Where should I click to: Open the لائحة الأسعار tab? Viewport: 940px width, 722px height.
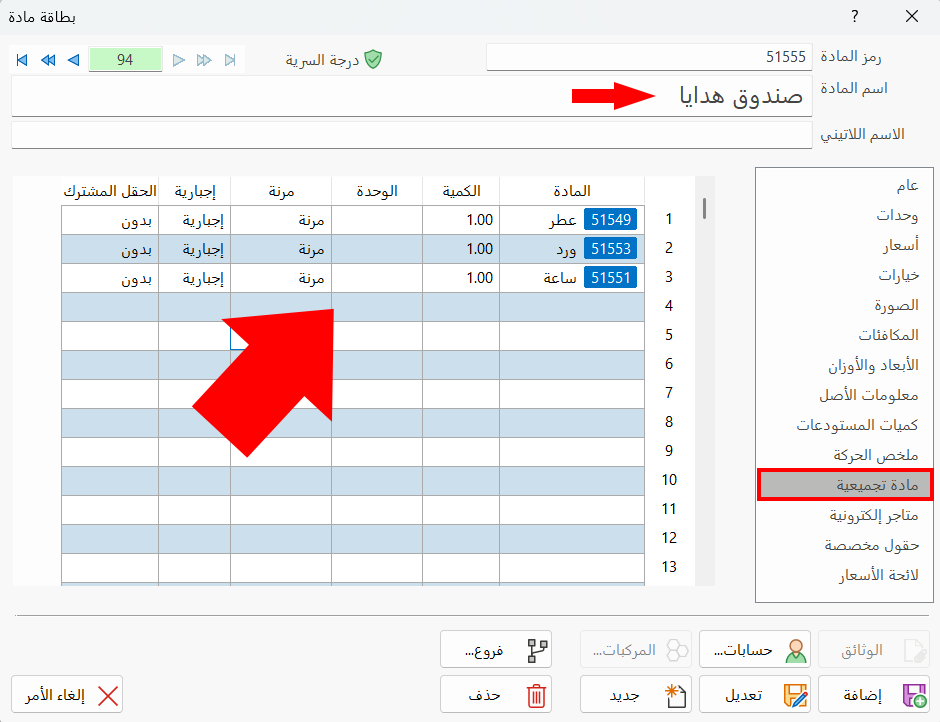tap(845, 575)
